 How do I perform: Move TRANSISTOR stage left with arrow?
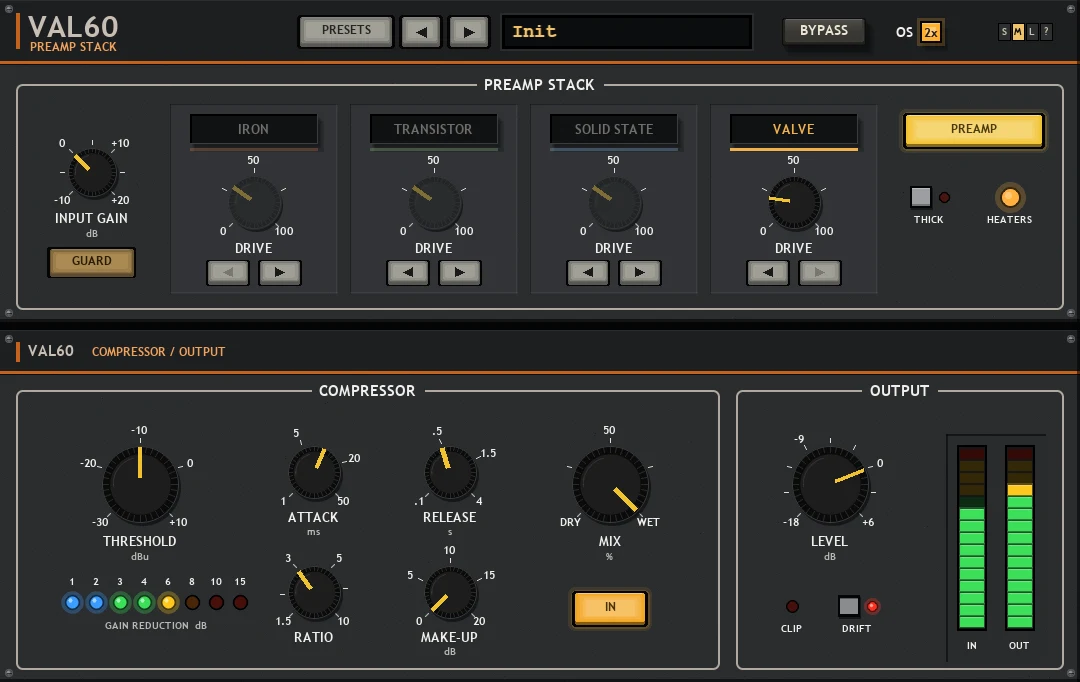coord(408,273)
